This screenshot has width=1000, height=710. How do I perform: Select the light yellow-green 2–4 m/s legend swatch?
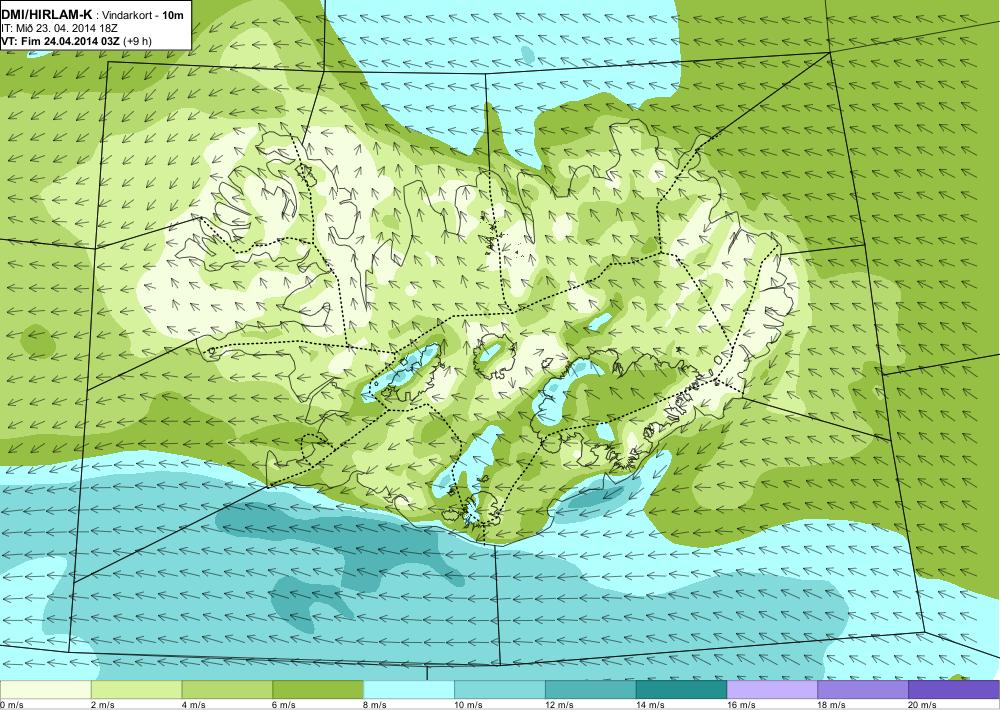pos(136,690)
